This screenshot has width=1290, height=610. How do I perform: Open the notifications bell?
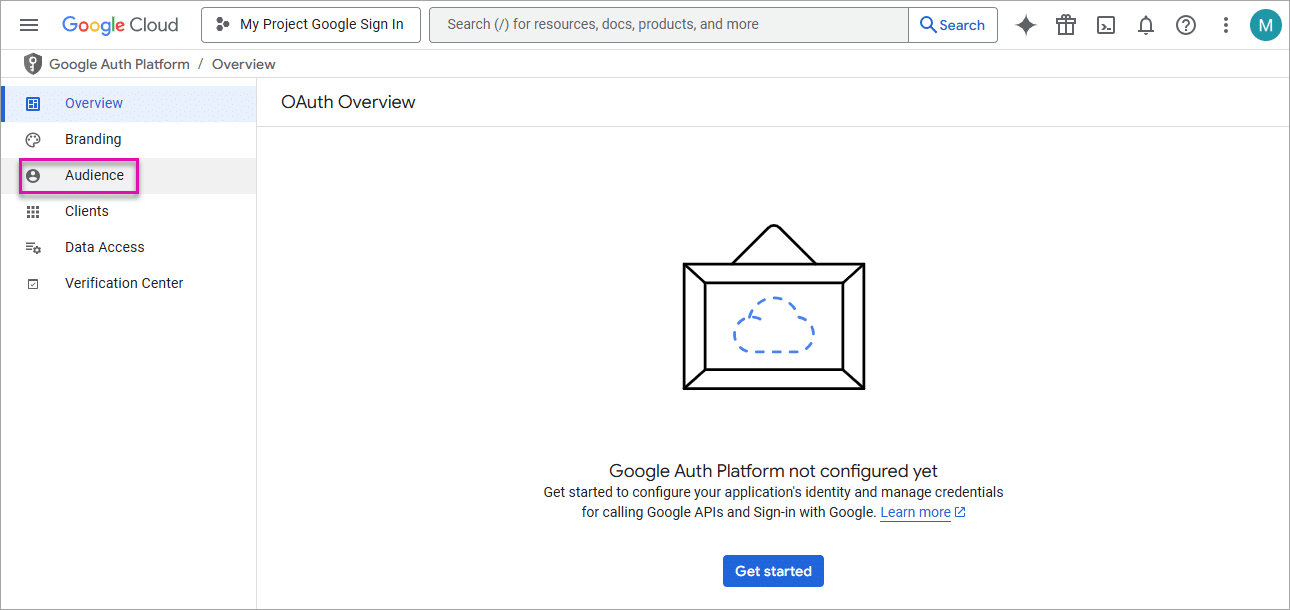point(1146,25)
